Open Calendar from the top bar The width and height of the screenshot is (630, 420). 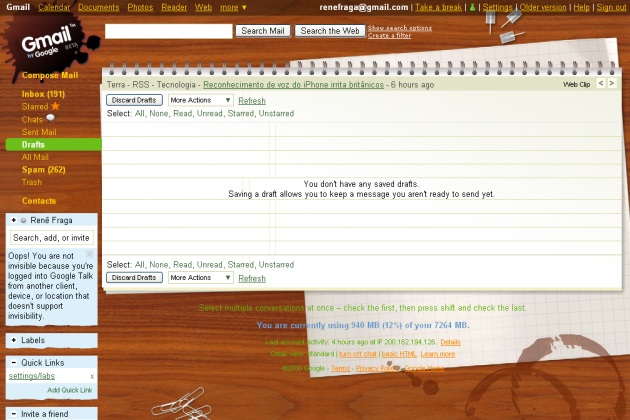tap(54, 7)
